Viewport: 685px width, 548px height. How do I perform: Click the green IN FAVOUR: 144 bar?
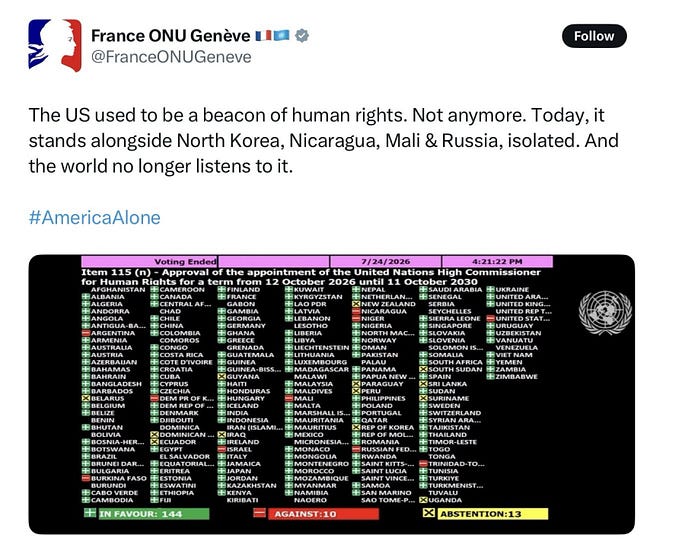154,514
